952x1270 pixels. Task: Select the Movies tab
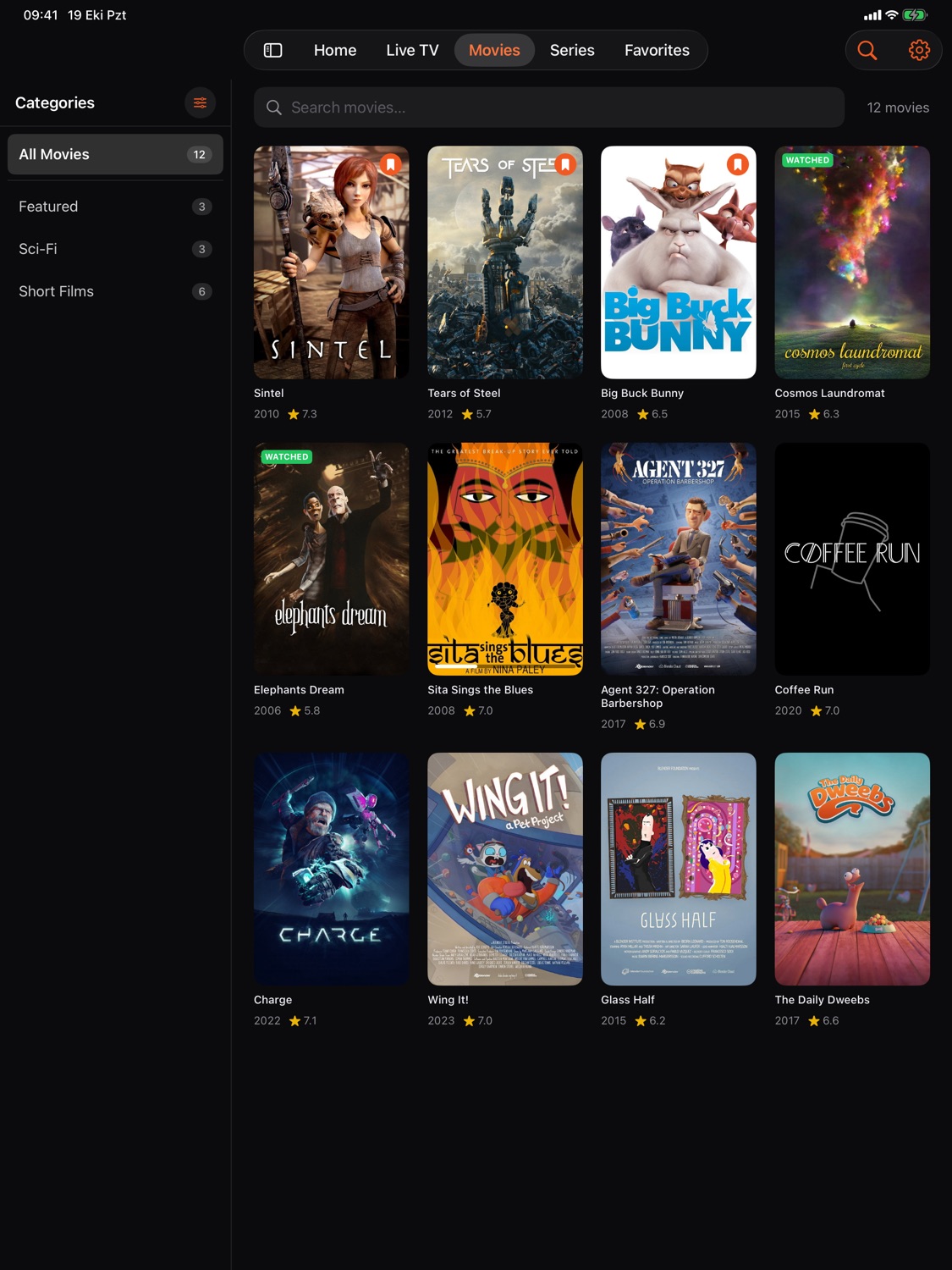click(x=494, y=50)
